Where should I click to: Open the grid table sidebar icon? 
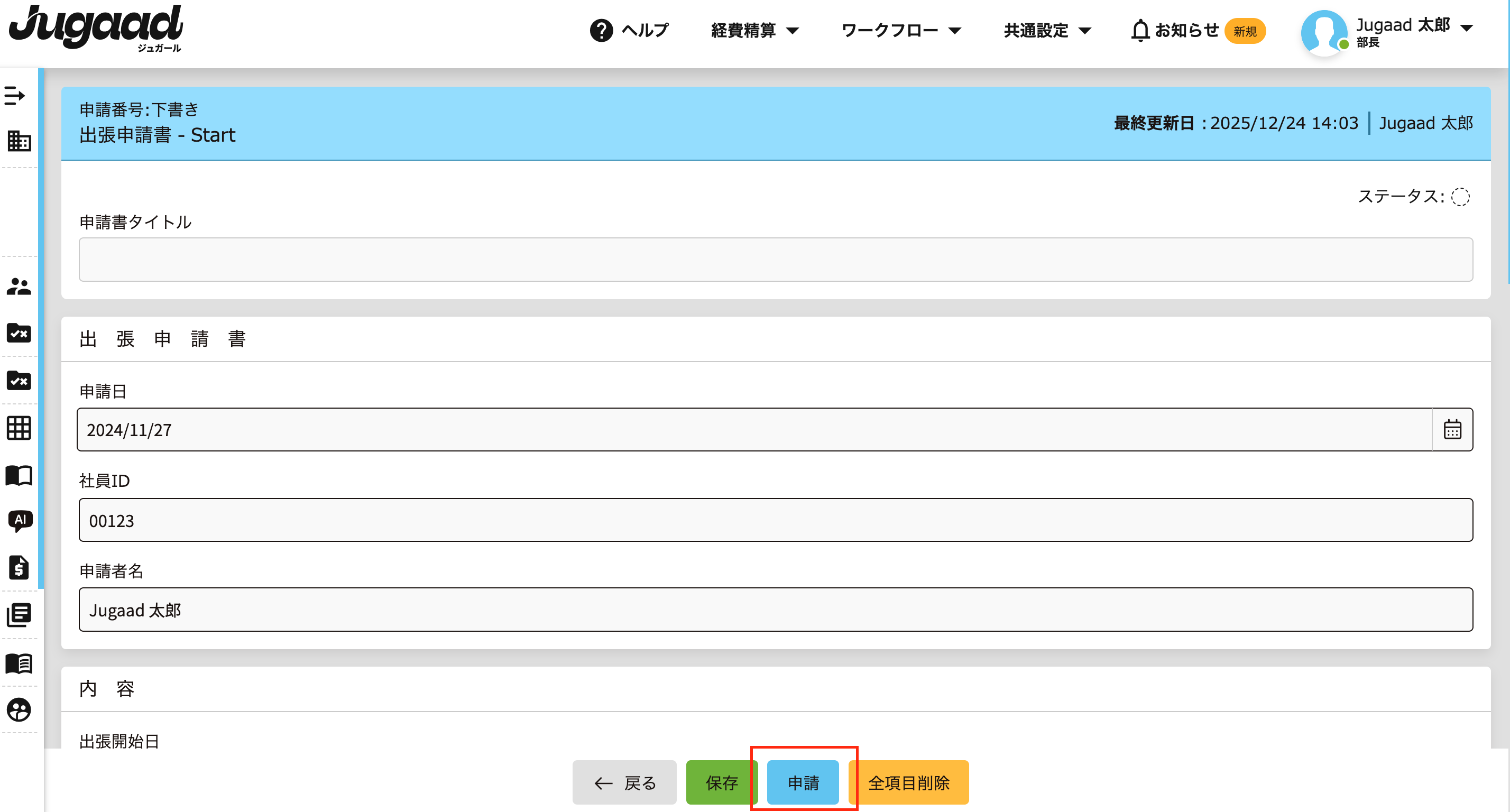coord(19,428)
